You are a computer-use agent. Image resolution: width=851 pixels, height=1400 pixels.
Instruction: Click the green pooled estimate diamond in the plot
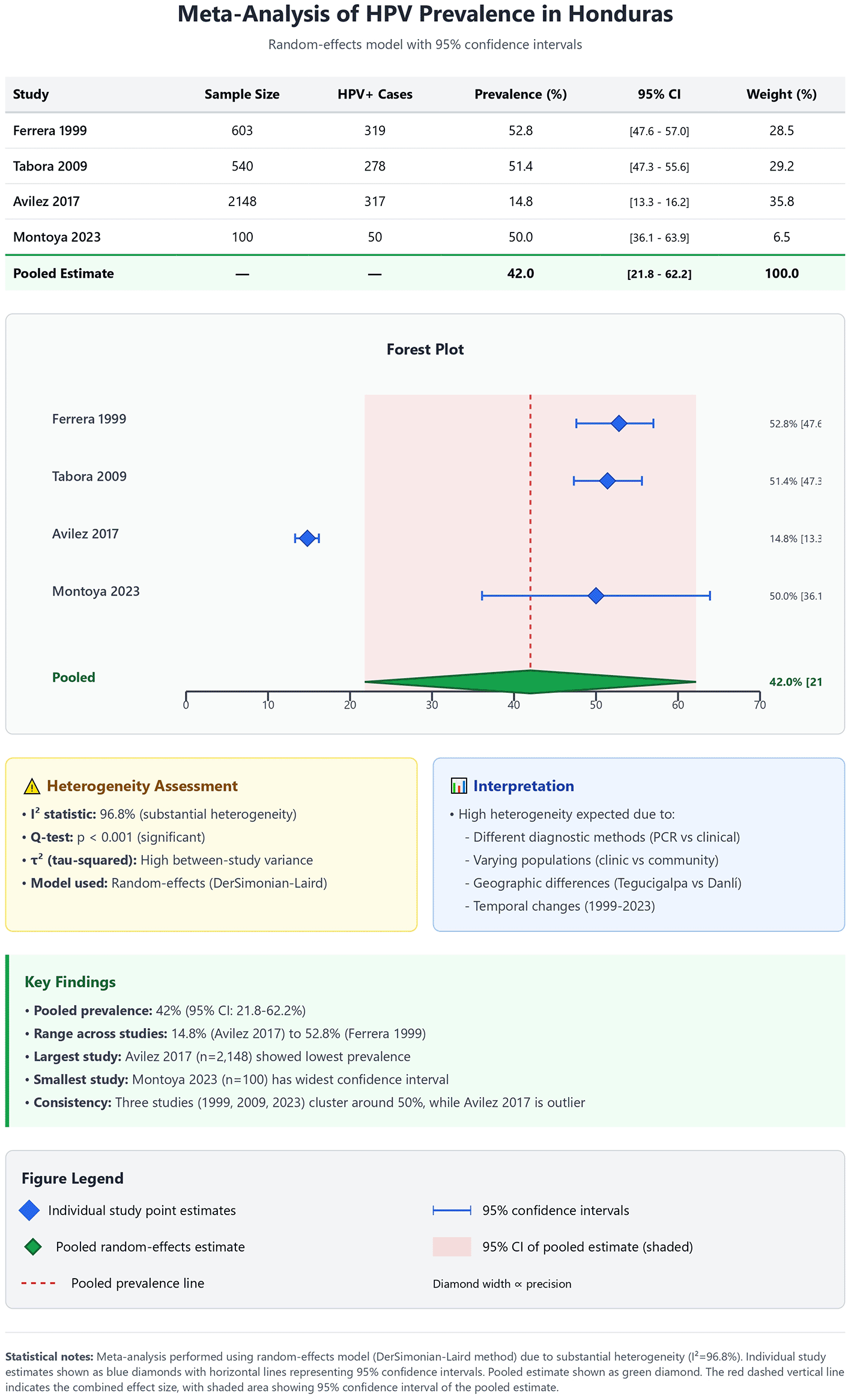tap(530, 682)
